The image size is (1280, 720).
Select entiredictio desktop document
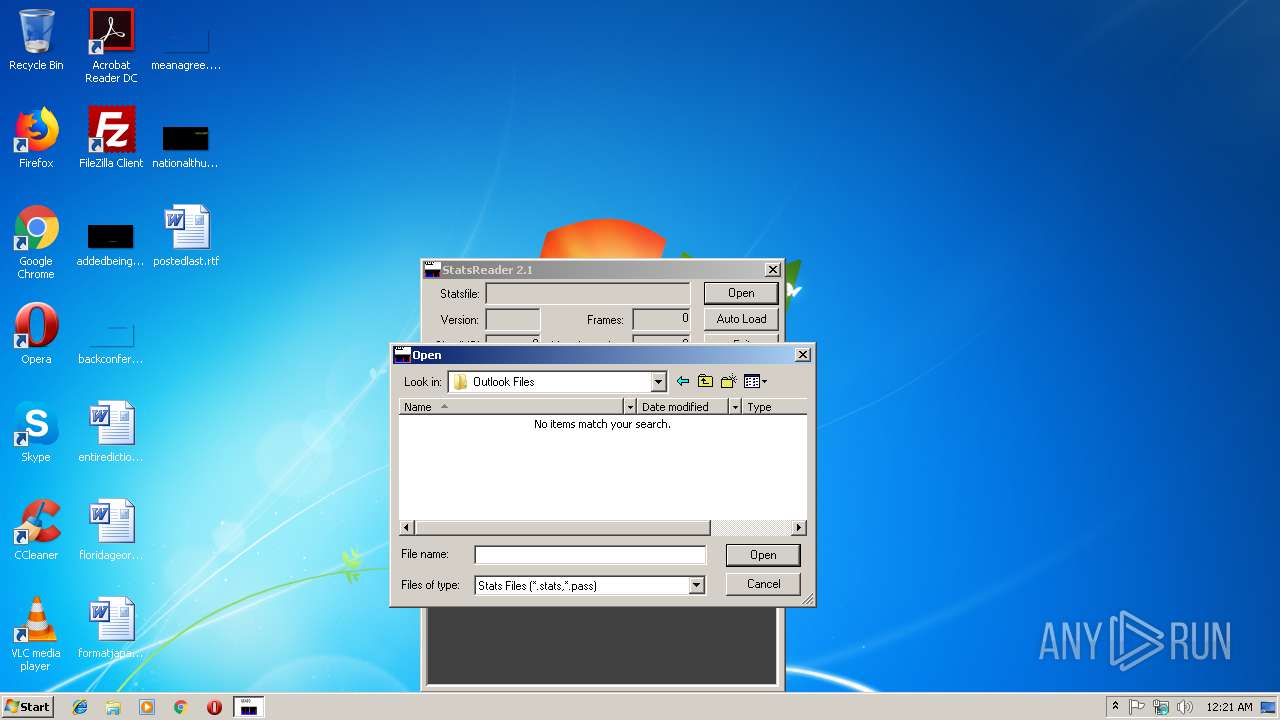111,432
